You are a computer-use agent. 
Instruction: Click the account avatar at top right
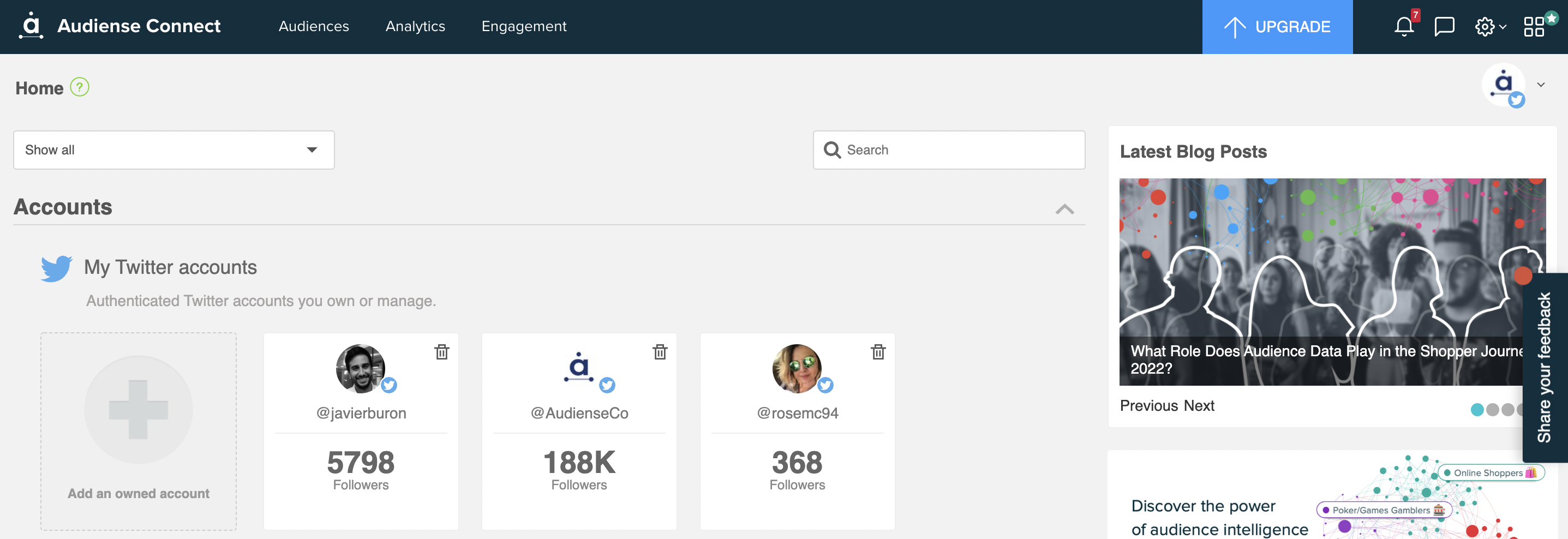click(1504, 85)
